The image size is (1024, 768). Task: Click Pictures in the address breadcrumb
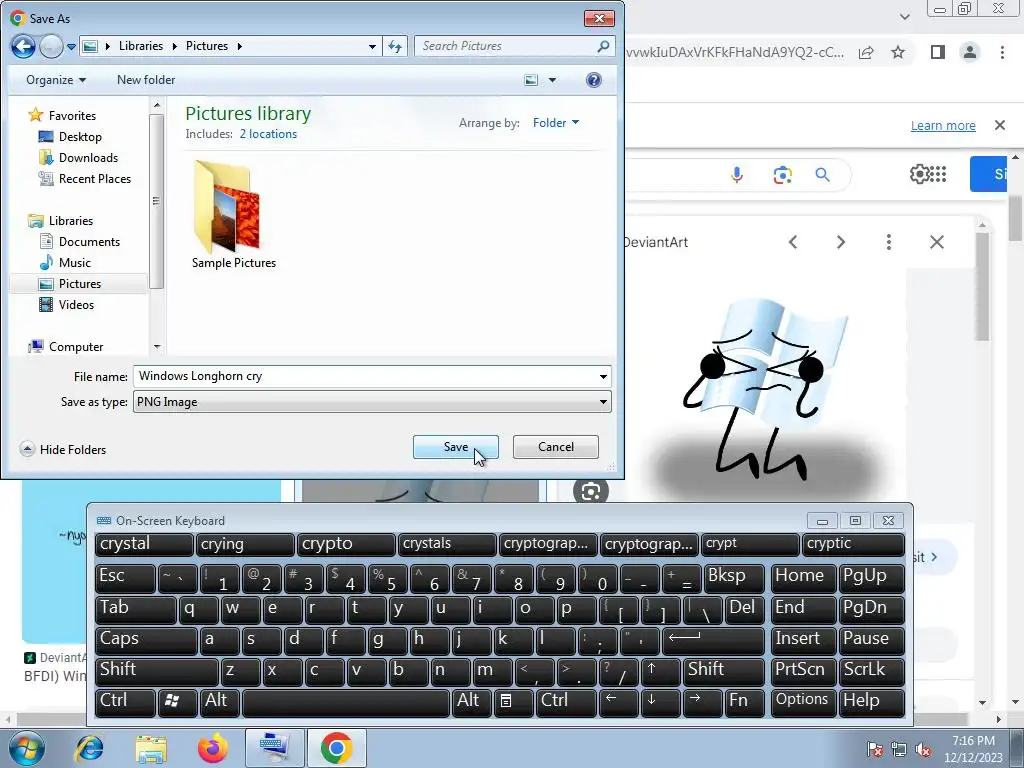click(207, 46)
